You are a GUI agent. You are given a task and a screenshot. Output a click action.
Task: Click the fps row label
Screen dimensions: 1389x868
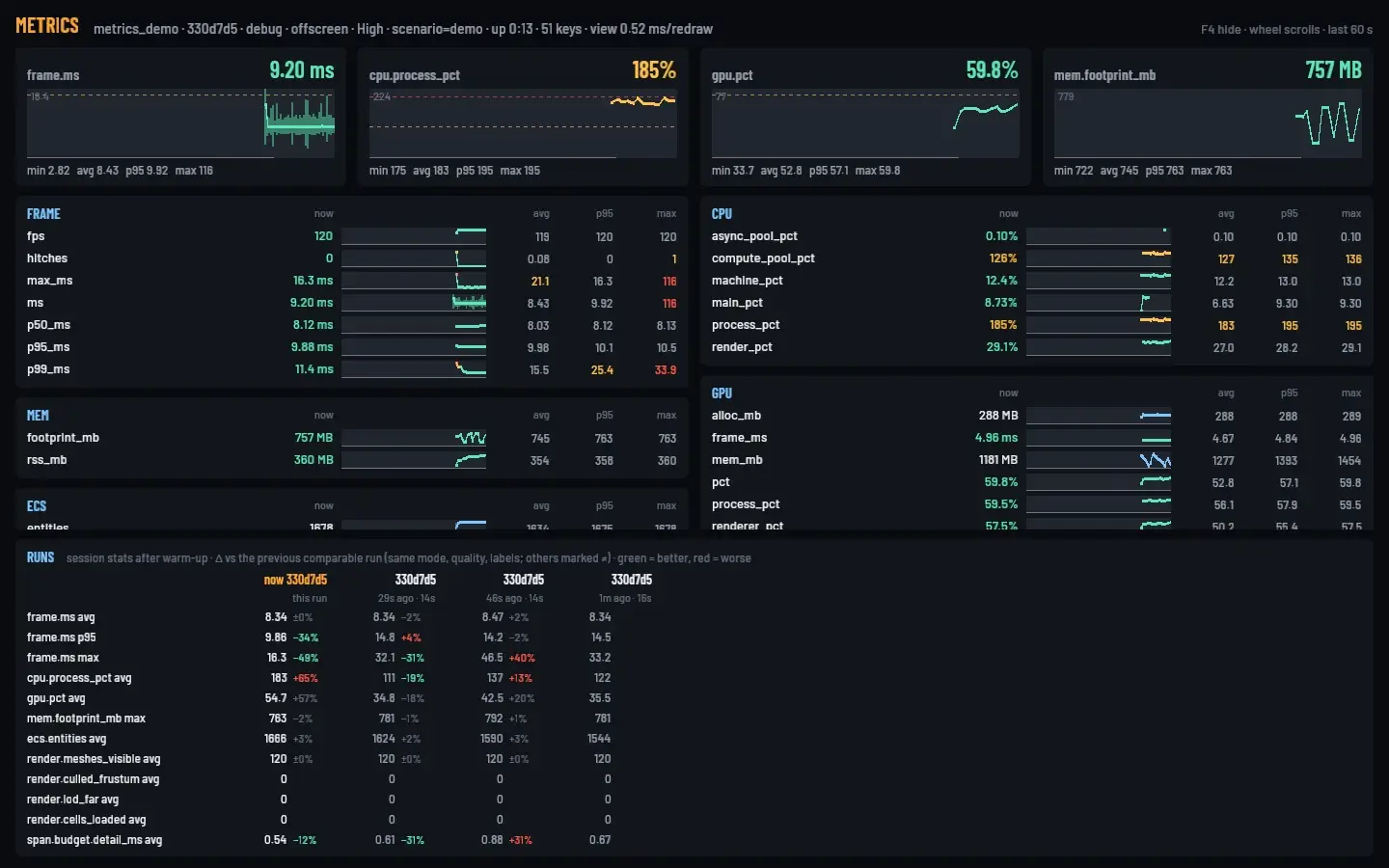click(x=36, y=236)
